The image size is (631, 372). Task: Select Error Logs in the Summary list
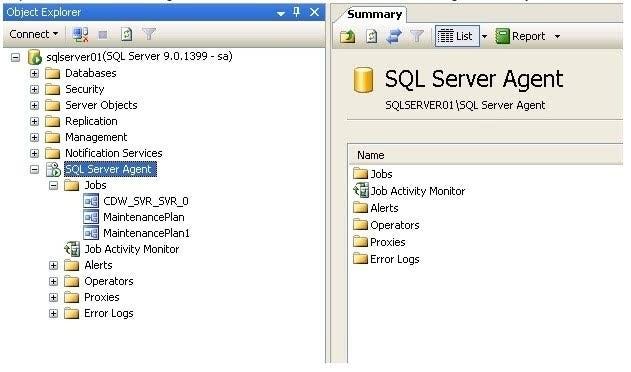click(395, 259)
